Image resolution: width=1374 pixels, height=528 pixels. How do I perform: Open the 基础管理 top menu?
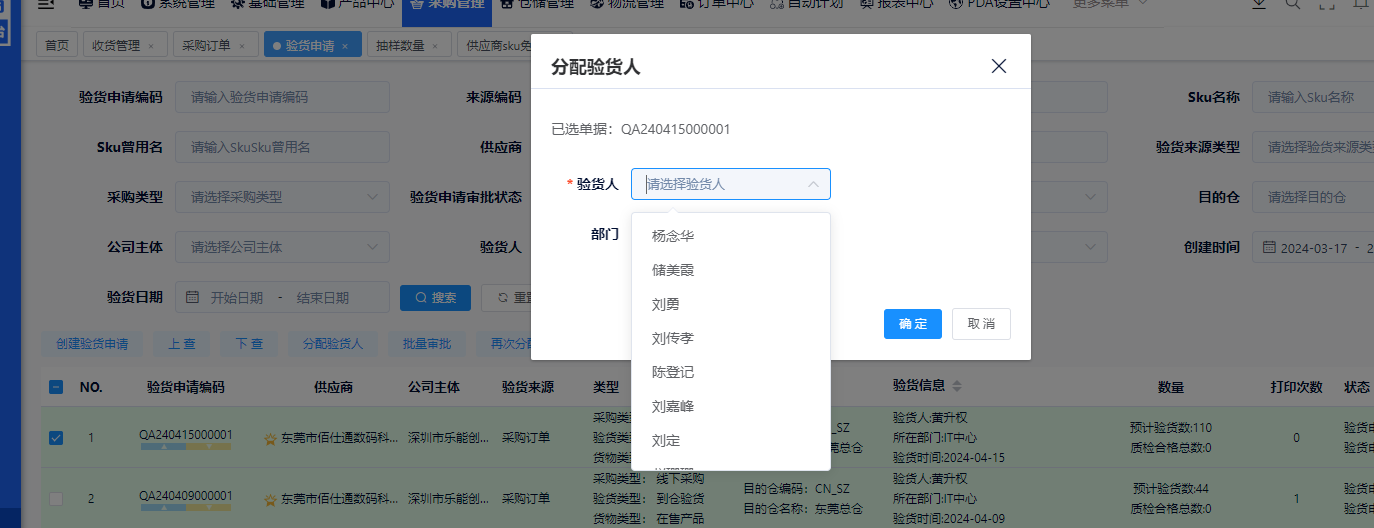266,4
